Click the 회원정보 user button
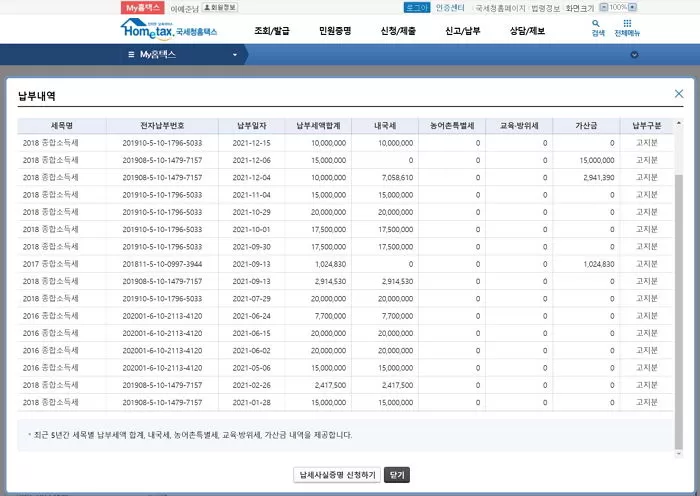This screenshot has width=700, height=496. pos(222,7)
